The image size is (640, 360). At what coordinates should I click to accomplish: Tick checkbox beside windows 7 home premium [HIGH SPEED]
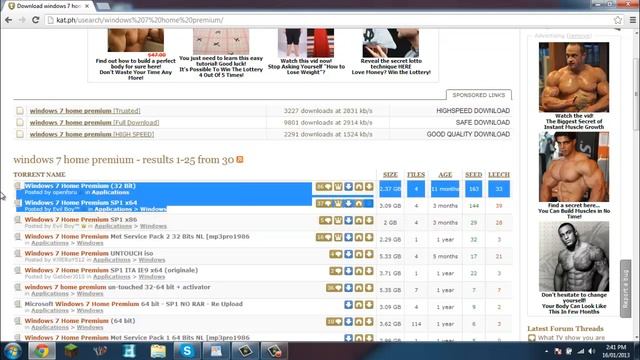pyautogui.click(x=20, y=134)
